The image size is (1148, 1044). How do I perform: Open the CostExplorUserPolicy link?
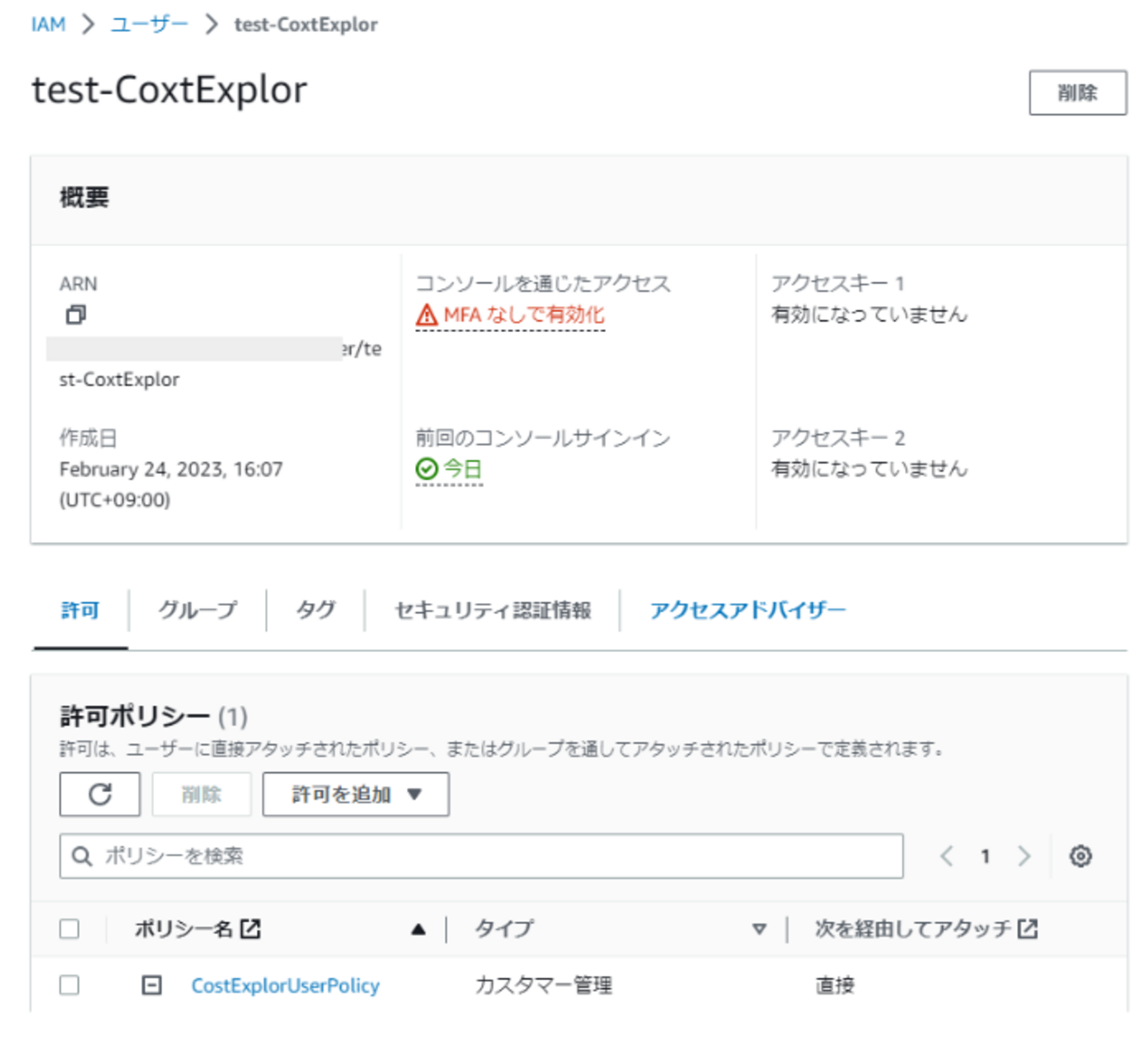click(285, 985)
